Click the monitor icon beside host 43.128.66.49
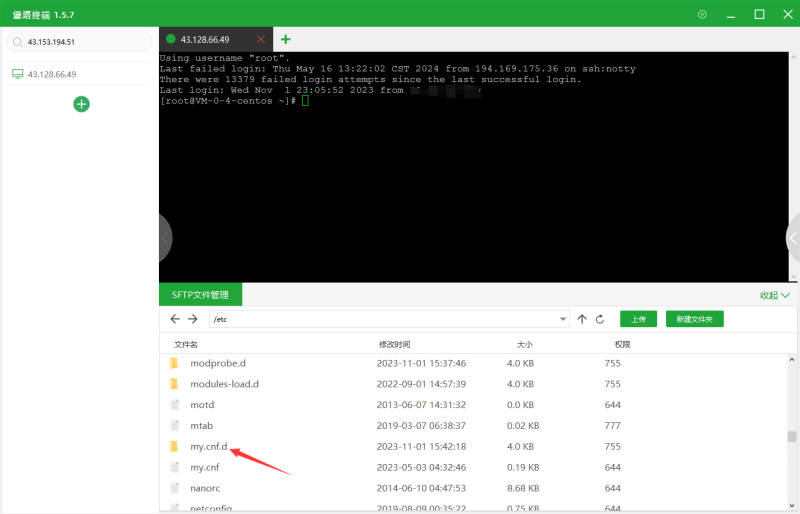The height and width of the screenshot is (514, 800). coord(17,74)
